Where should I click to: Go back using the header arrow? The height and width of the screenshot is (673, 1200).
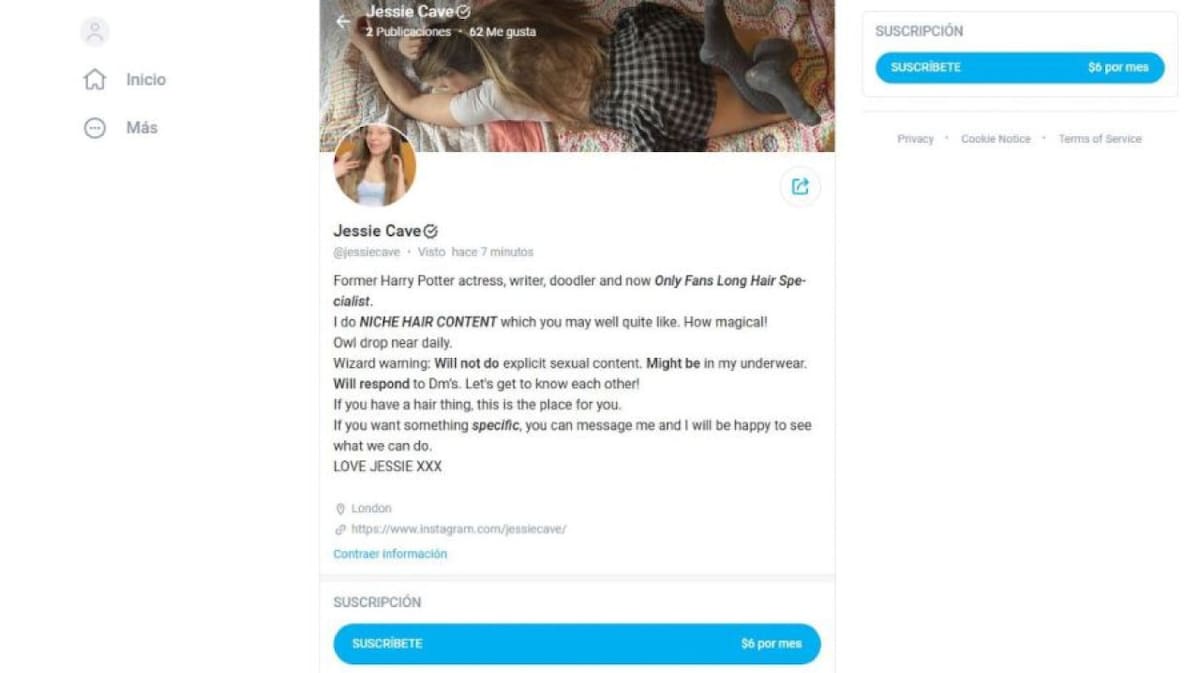click(x=344, y=21)
